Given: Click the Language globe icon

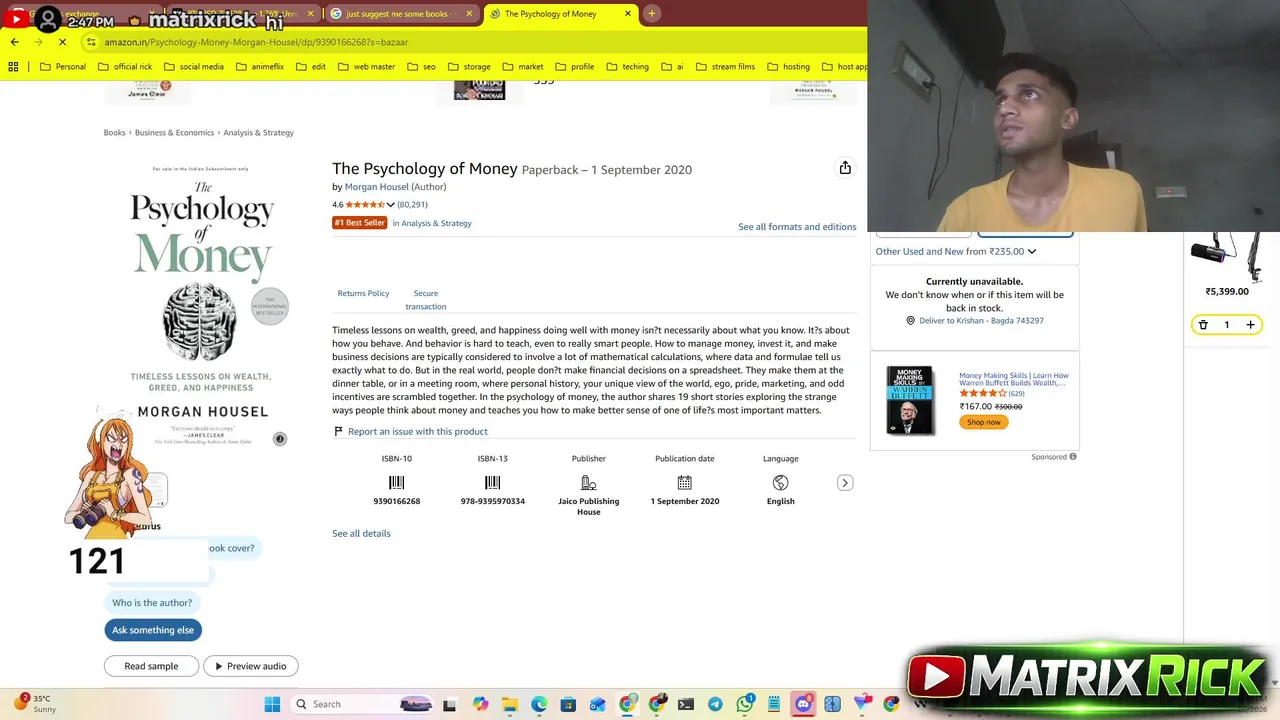Looking at the screenshot, I should pyautogui.click(x=780, y=483).
